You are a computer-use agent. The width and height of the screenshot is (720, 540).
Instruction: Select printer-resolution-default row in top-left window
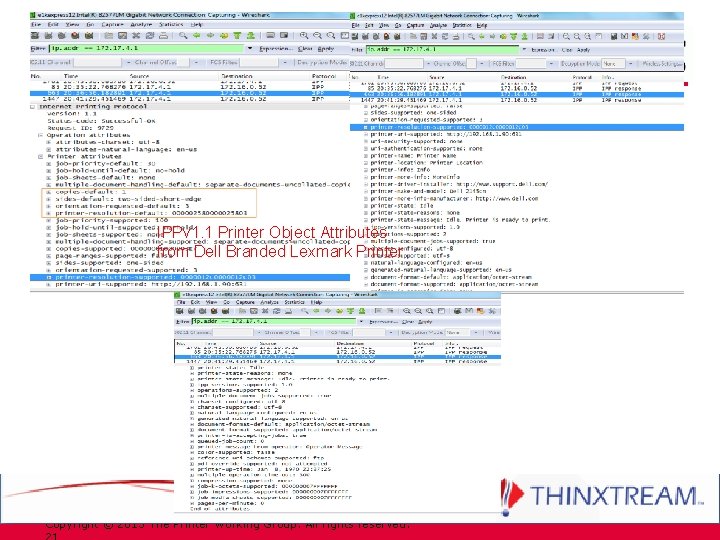coord(152,213)
